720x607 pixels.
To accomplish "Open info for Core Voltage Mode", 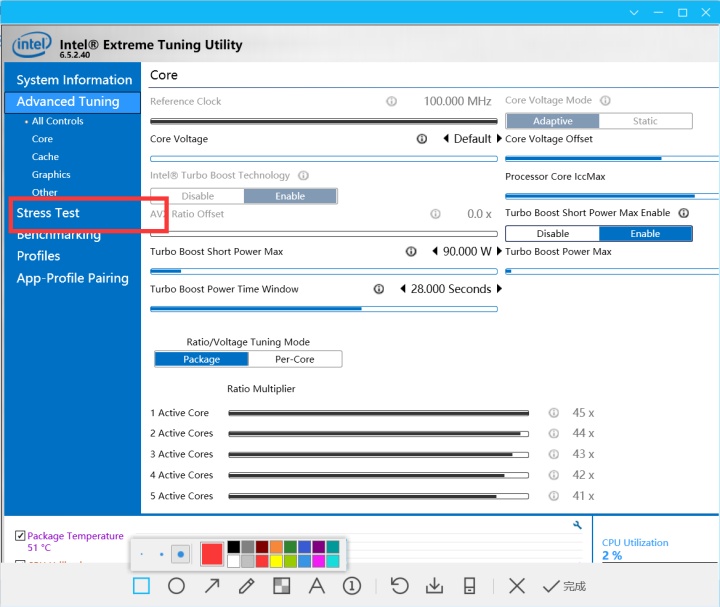I will click(606, 100).
